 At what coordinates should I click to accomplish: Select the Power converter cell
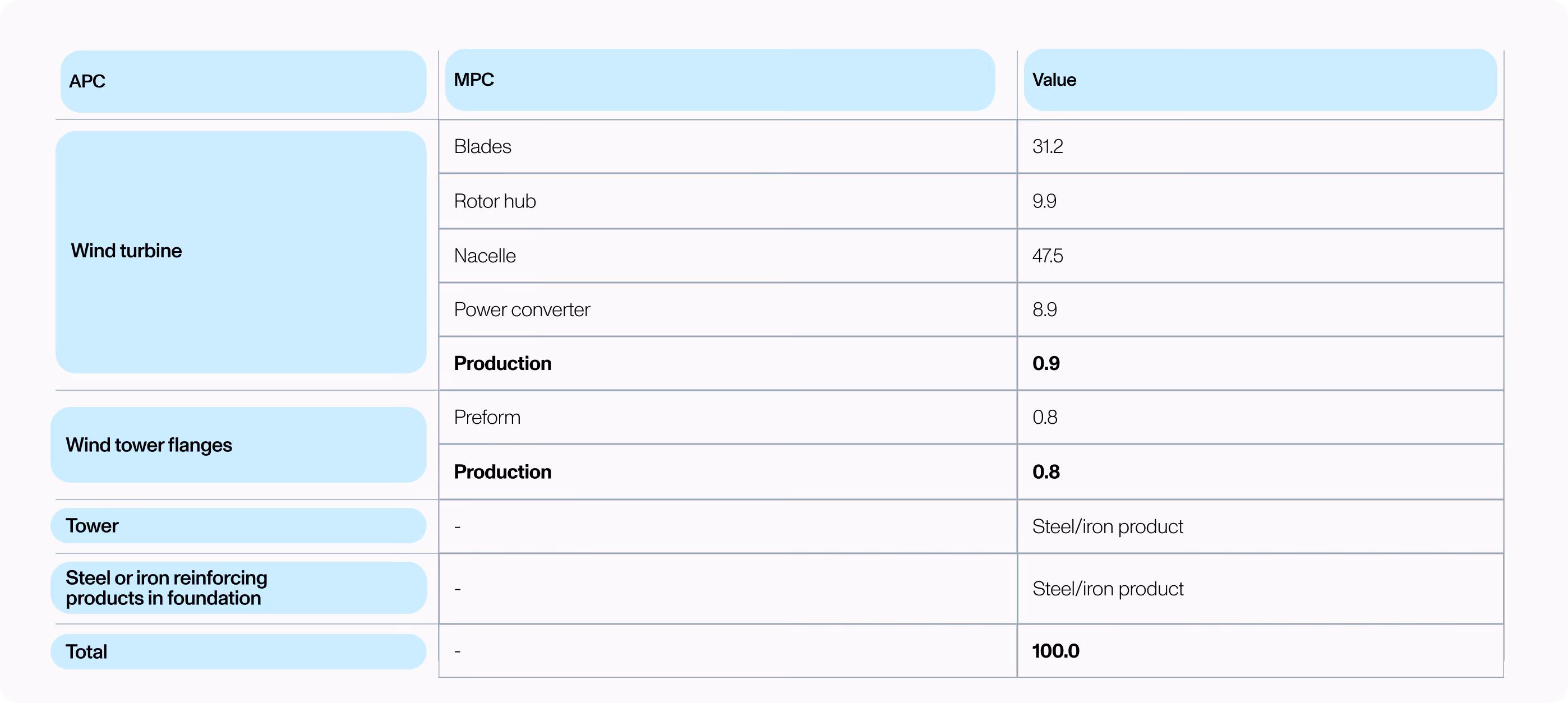point(727,310)
